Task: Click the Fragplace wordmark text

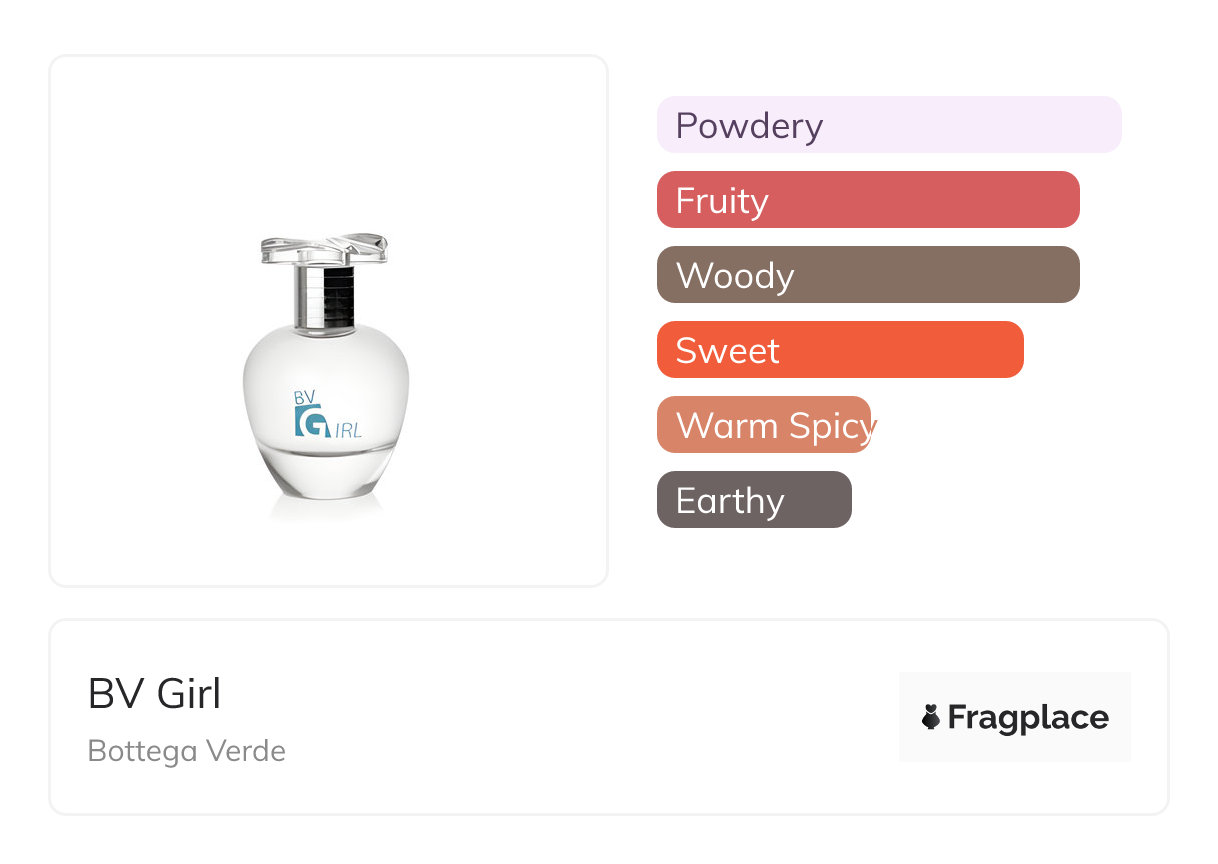Action: coord(1028,717)
